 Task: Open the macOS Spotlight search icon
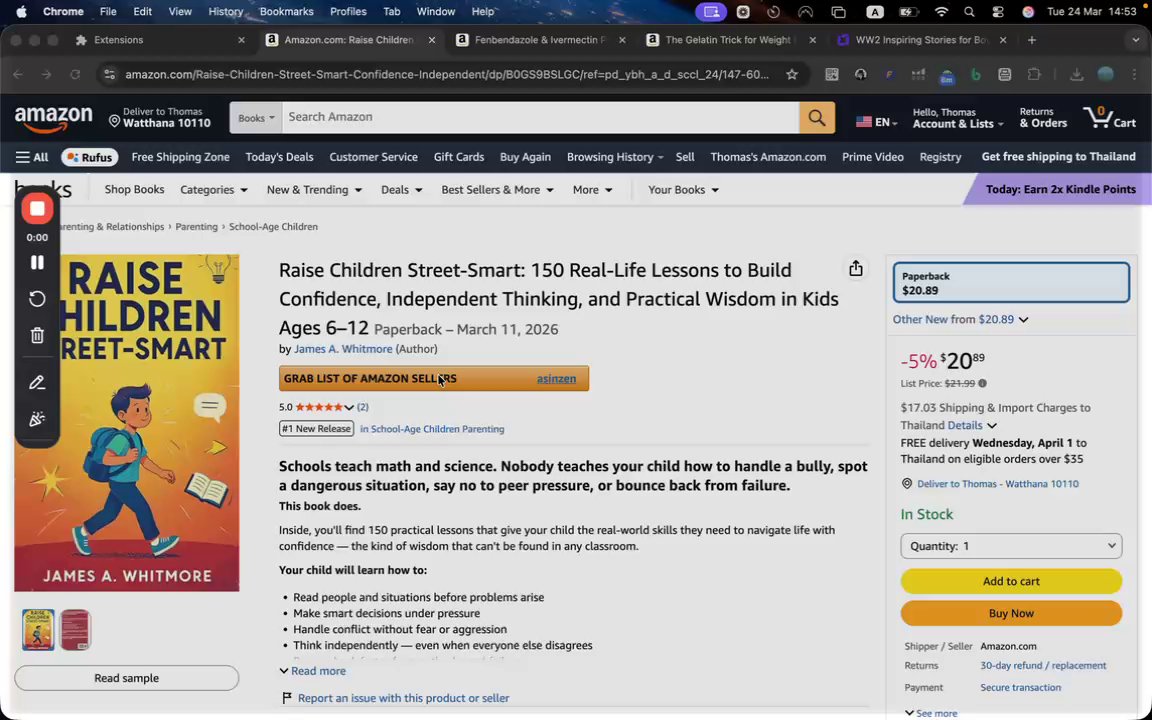(x=970, y=12)
